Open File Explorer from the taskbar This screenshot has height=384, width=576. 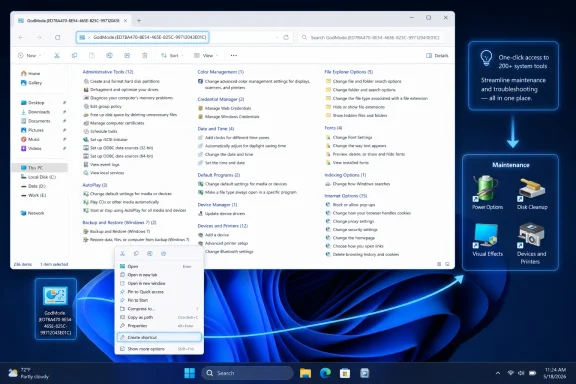pos(305,373)
